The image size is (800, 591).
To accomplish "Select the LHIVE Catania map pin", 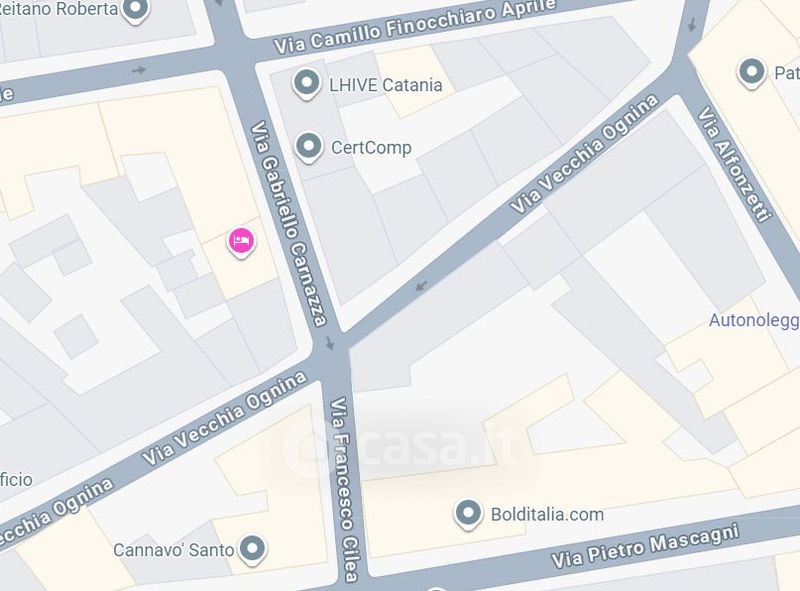I will [x=307, y=84].
